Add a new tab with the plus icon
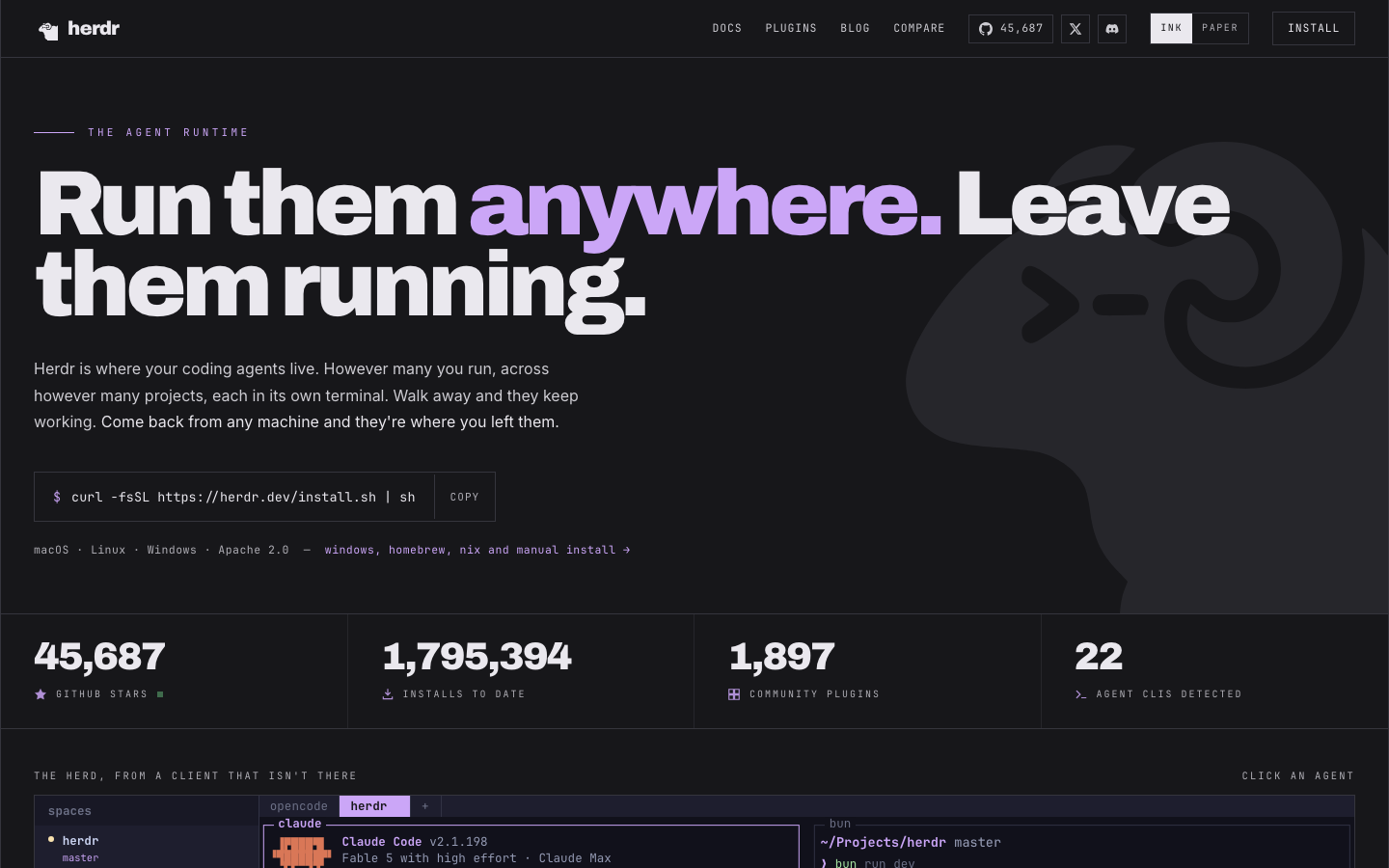 [x=425, y=806]
